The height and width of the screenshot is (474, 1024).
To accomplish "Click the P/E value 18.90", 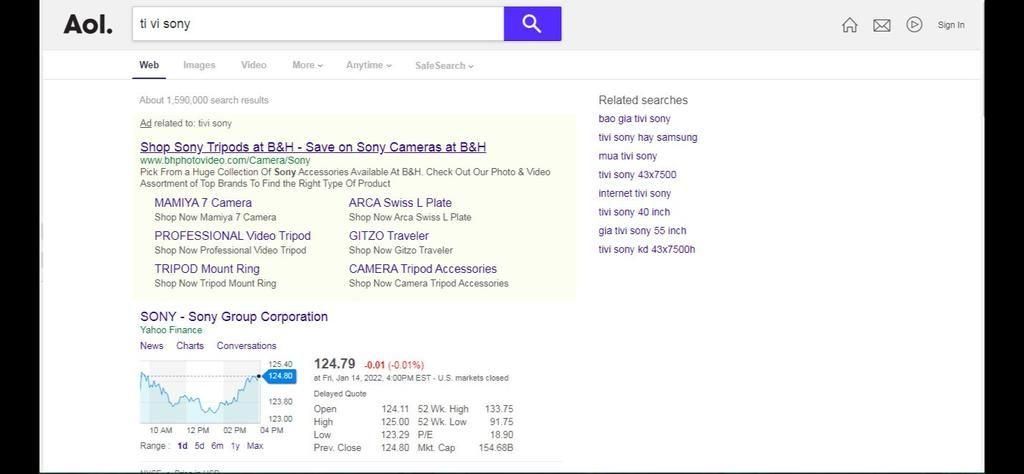I will coord(502,435).
